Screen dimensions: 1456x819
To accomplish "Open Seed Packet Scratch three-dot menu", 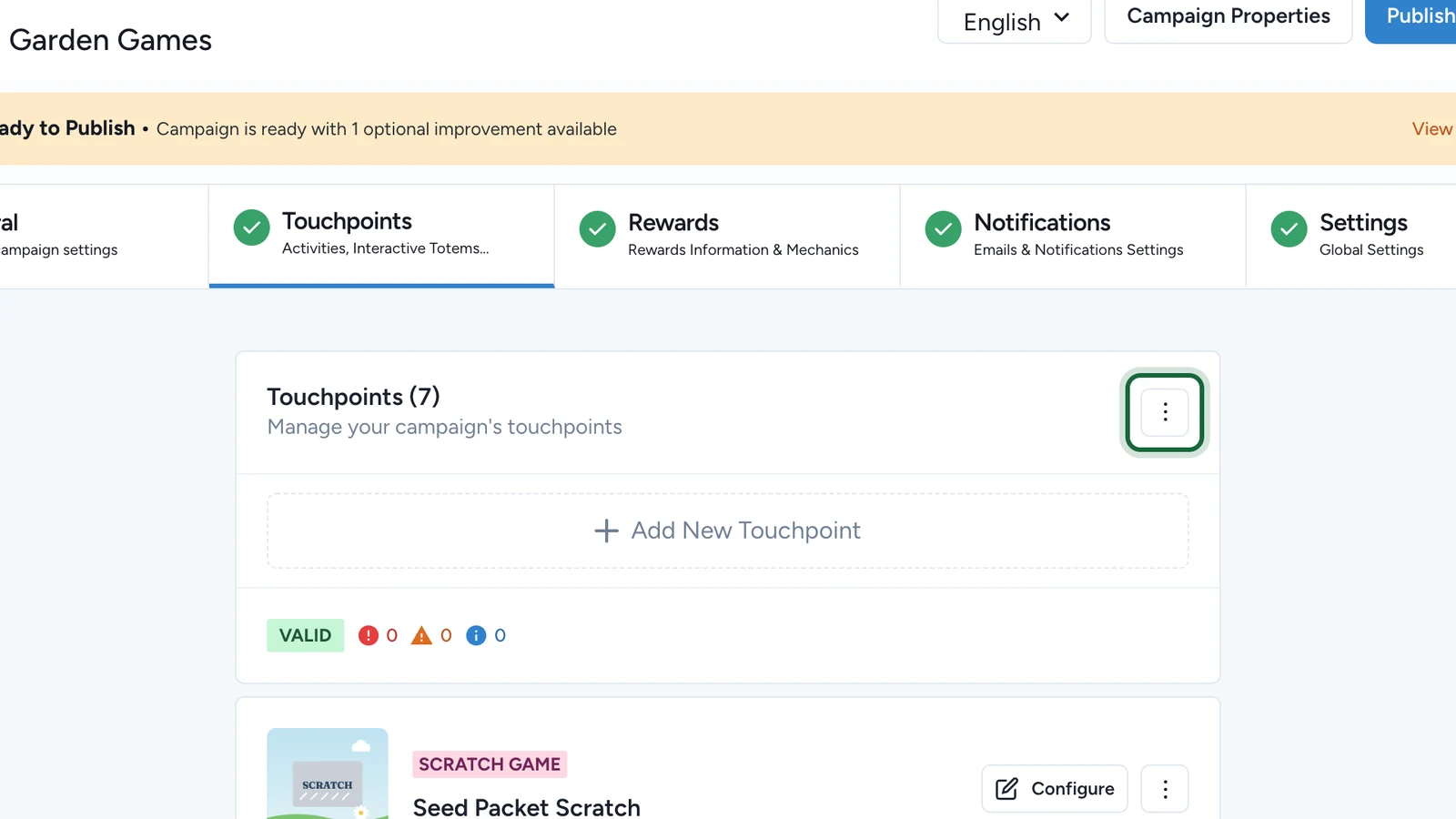I will click(x=1165, y=788).
